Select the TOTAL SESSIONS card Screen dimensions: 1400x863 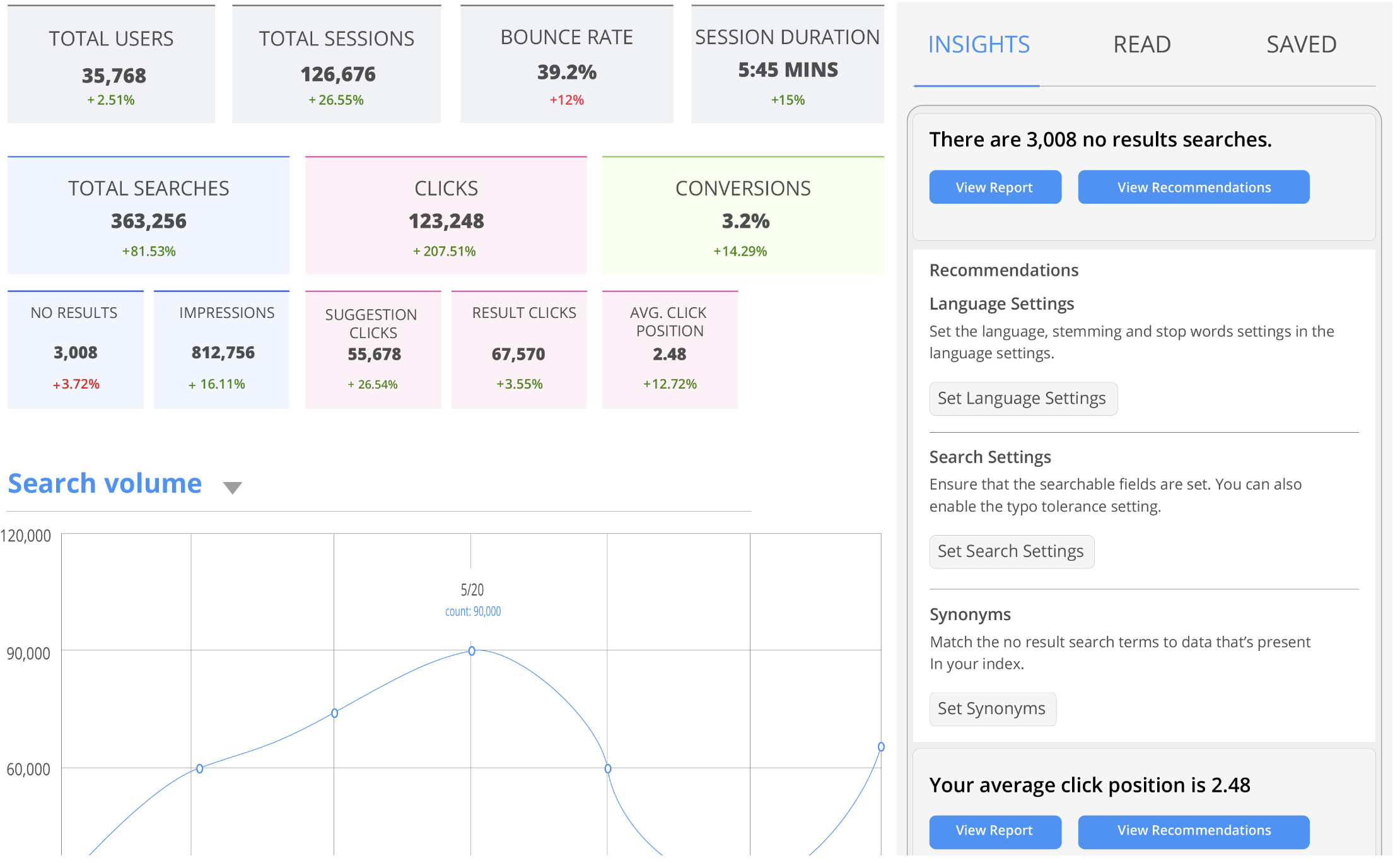pos(337,64)
